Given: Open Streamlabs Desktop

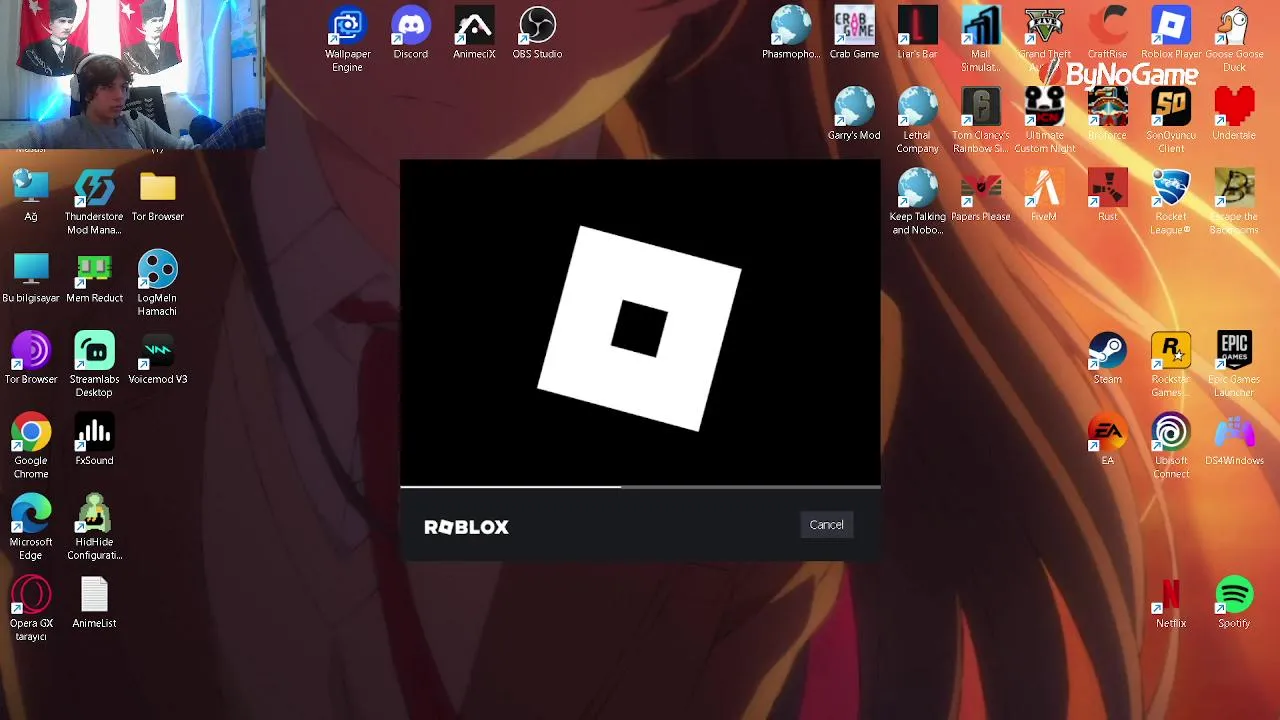Looking at the screenshot, I should click(x=94, y=365).
